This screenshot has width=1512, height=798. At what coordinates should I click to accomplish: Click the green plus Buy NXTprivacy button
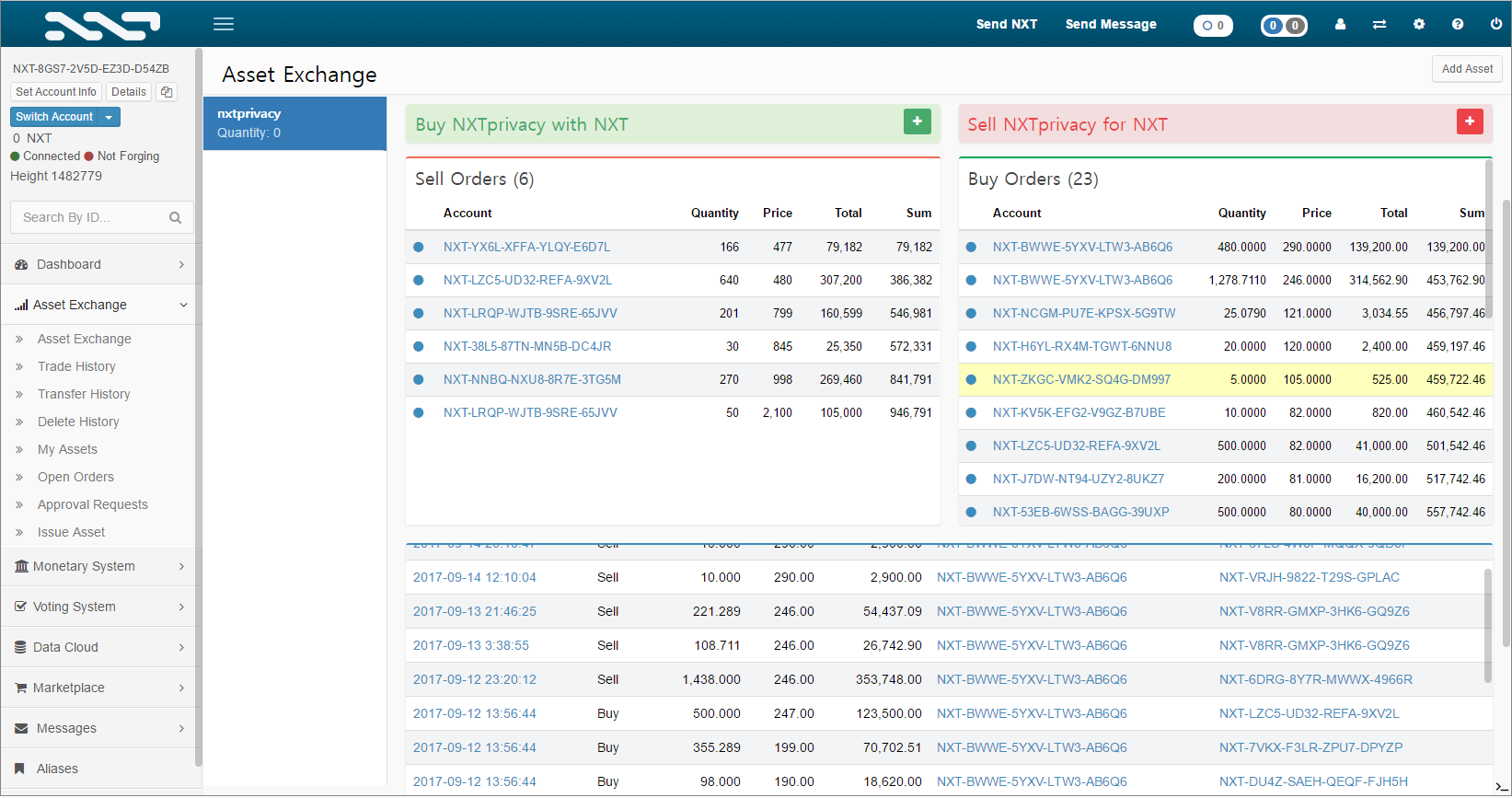[918, 121]
